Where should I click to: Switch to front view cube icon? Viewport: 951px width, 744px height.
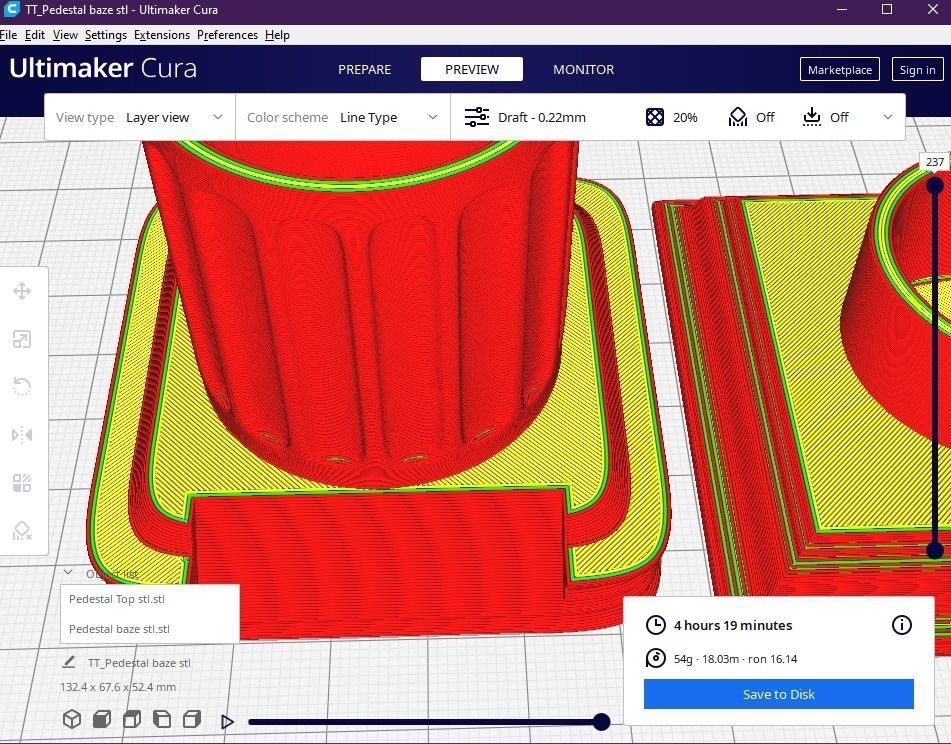(x=102, y=719)
